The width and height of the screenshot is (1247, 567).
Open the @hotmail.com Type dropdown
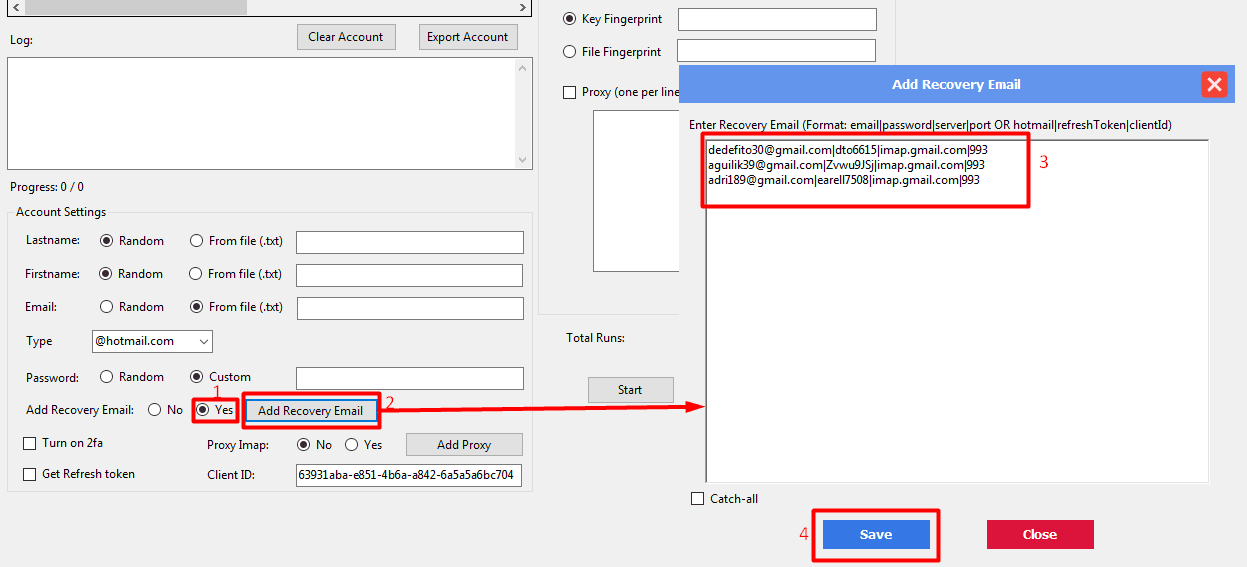pos(152,341)
